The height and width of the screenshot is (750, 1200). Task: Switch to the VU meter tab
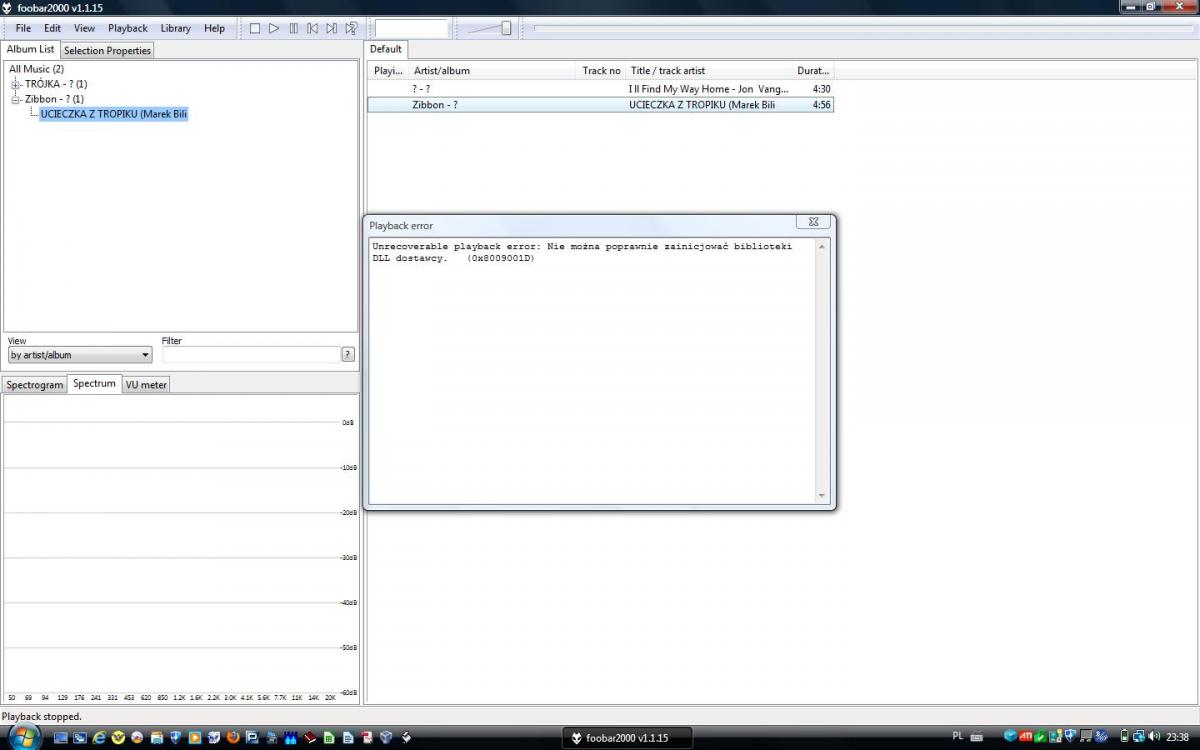click(x=146, y=384)
